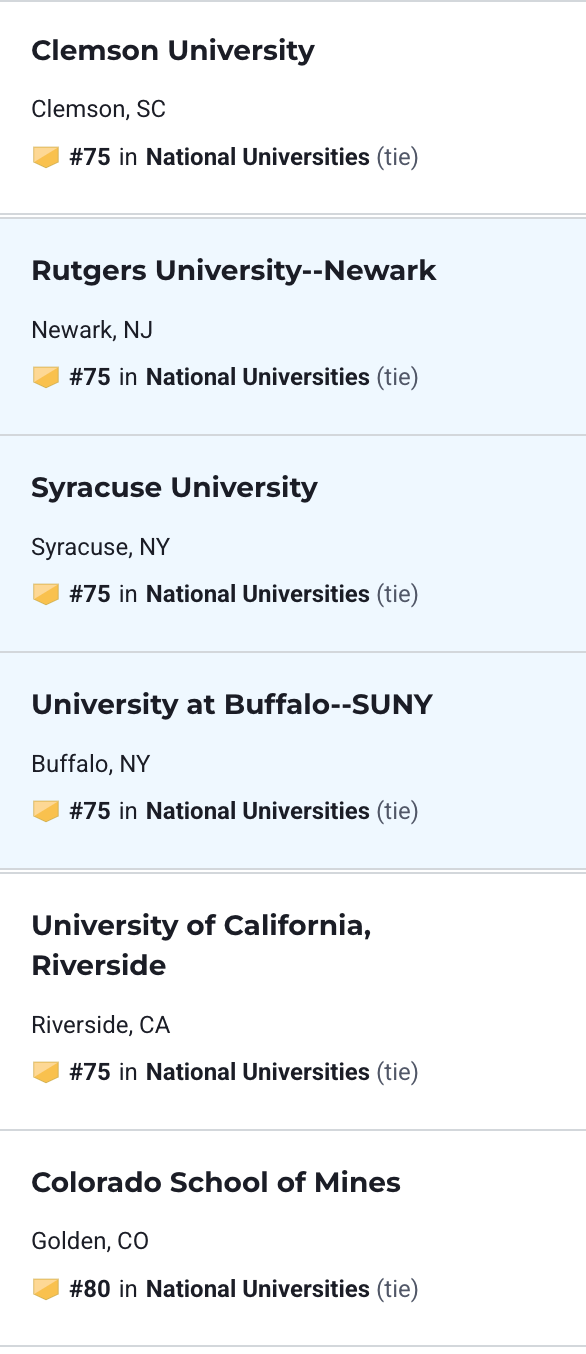Open Rutgers University--Newark school page
586x1354 pixels.
pyautogui.click(x=234, y=271)
